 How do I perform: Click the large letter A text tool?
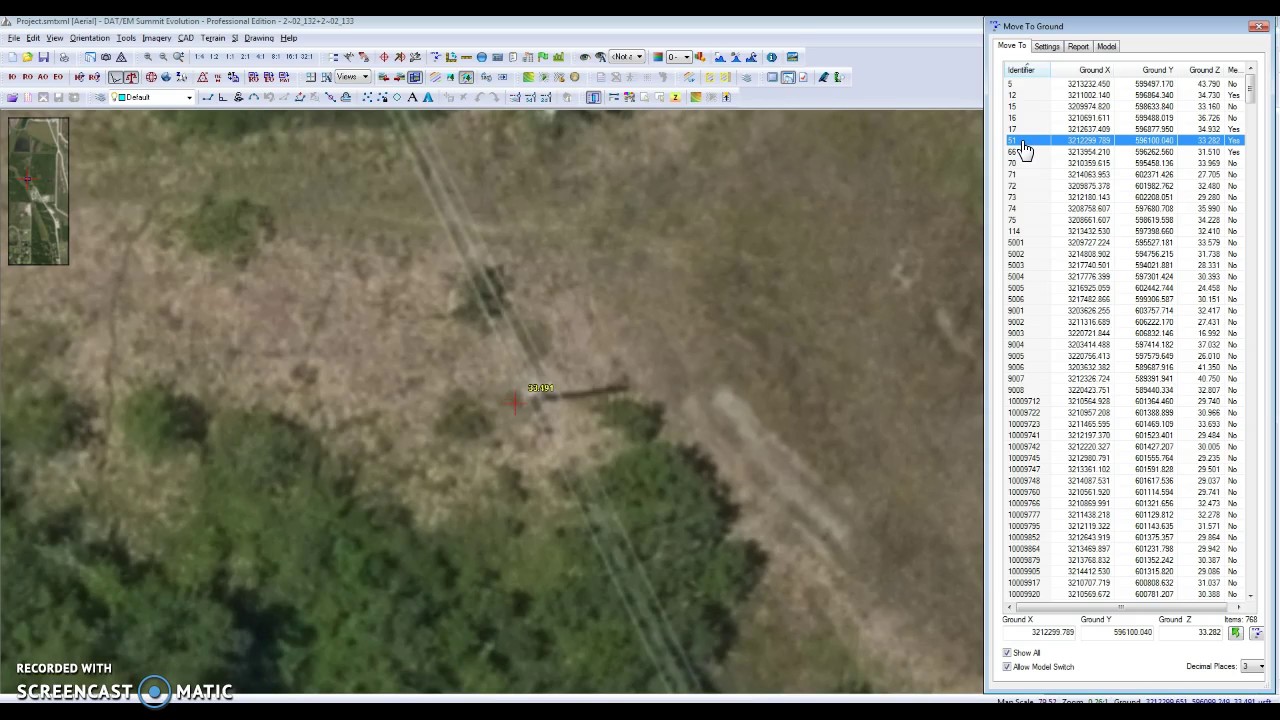412,97
